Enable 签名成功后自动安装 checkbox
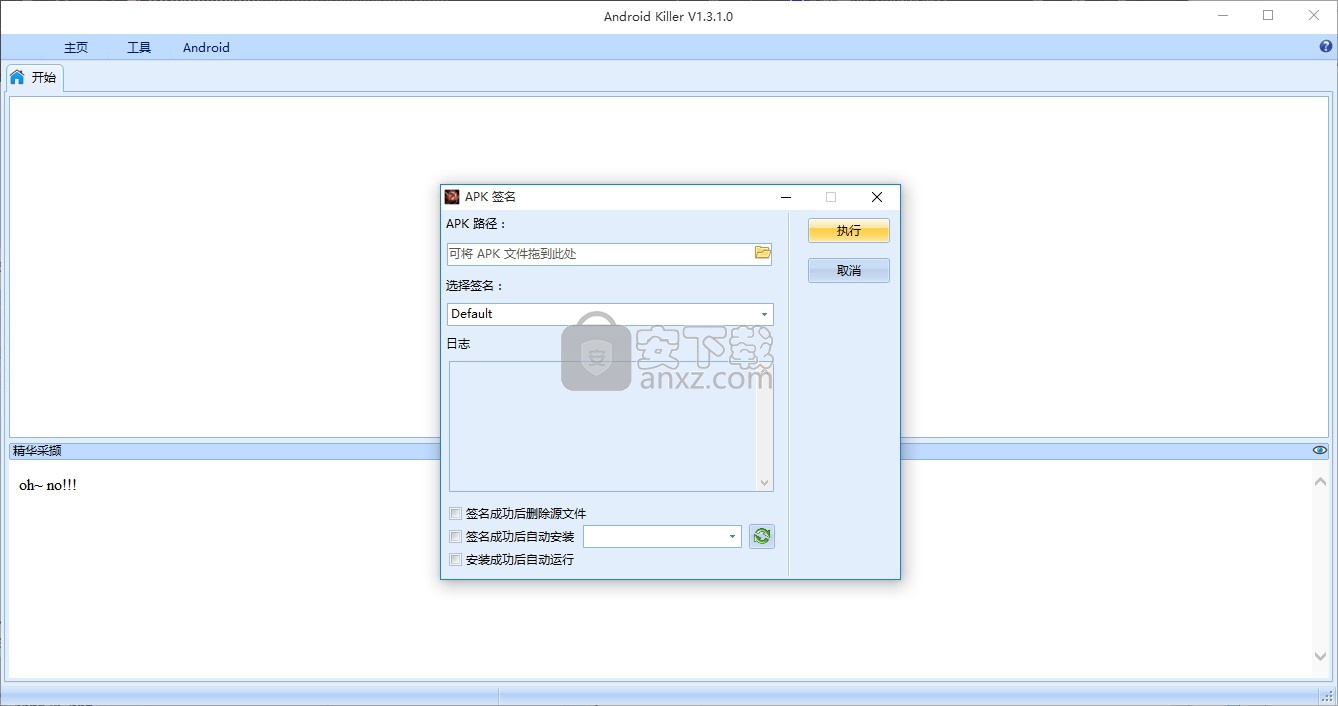This screenshot has width=1338, height=706. (456, 537)
